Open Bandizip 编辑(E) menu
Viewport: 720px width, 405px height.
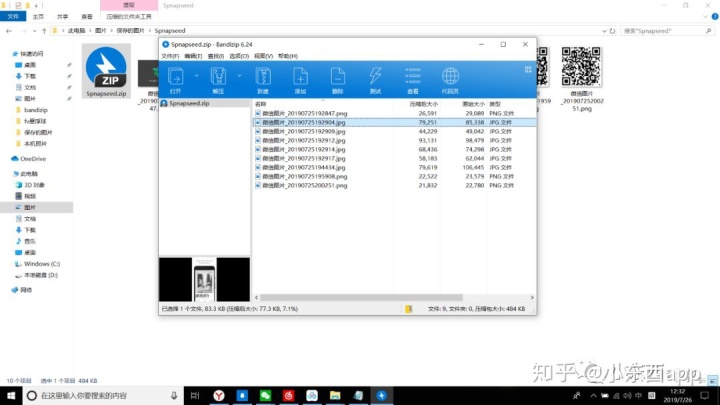[193, 56]
